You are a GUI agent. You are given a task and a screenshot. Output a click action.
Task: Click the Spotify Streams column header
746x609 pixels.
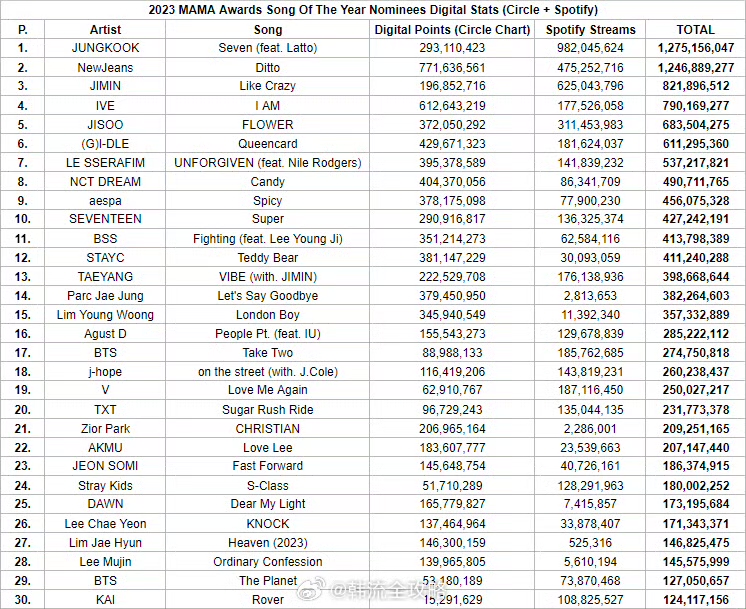pos(590,29)
